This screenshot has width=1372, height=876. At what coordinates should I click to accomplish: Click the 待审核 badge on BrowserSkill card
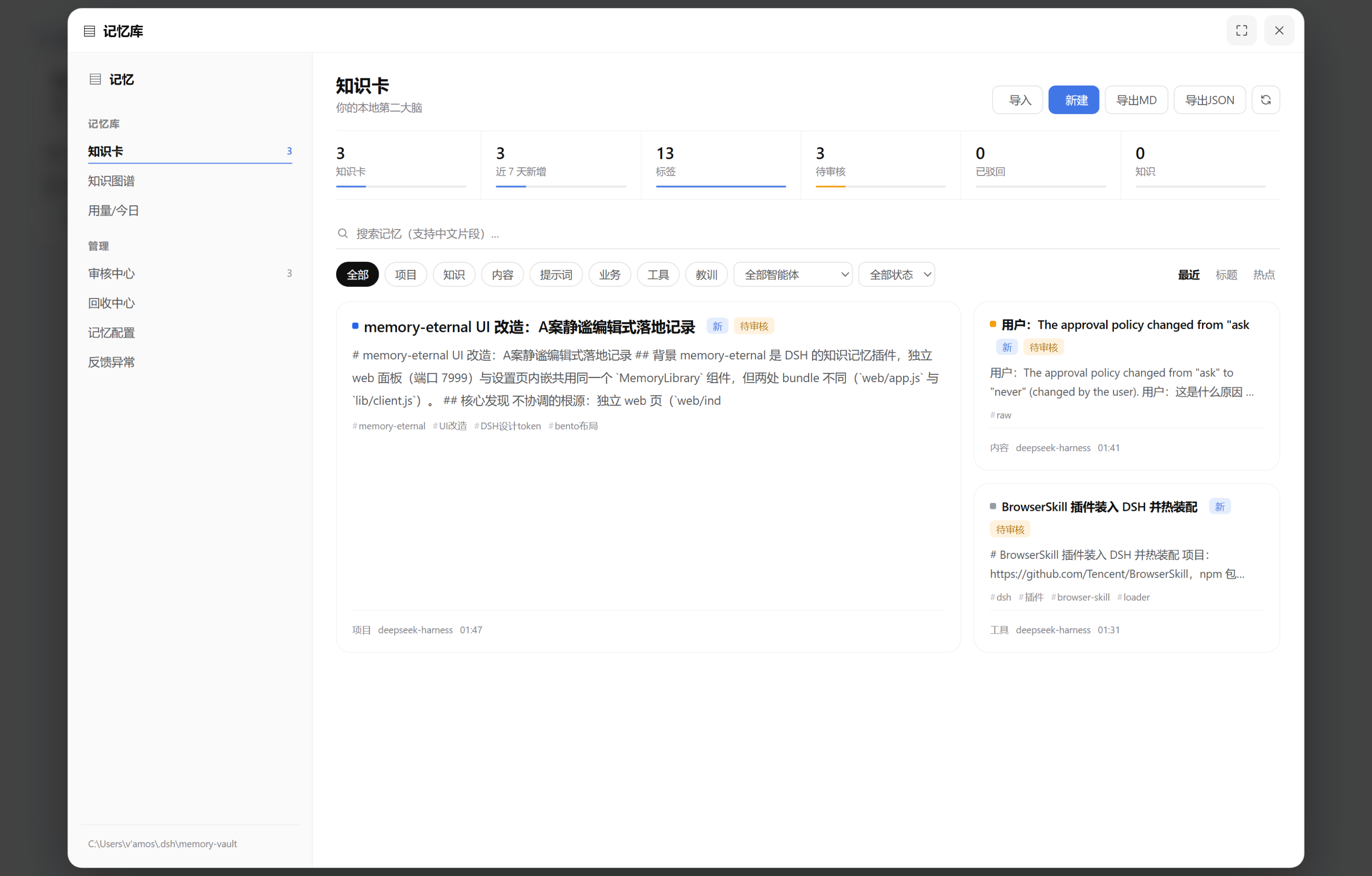[x=1010, y=530]
